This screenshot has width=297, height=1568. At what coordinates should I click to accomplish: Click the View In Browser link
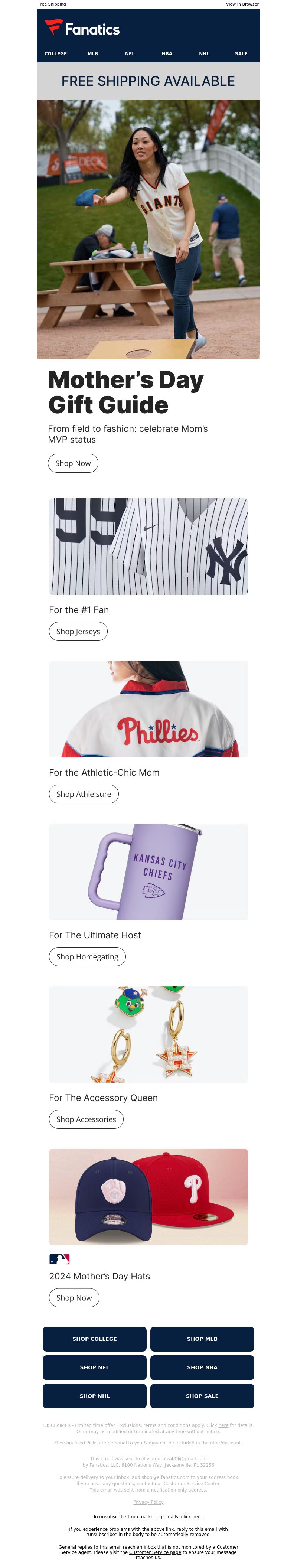(x=242, y=4)
